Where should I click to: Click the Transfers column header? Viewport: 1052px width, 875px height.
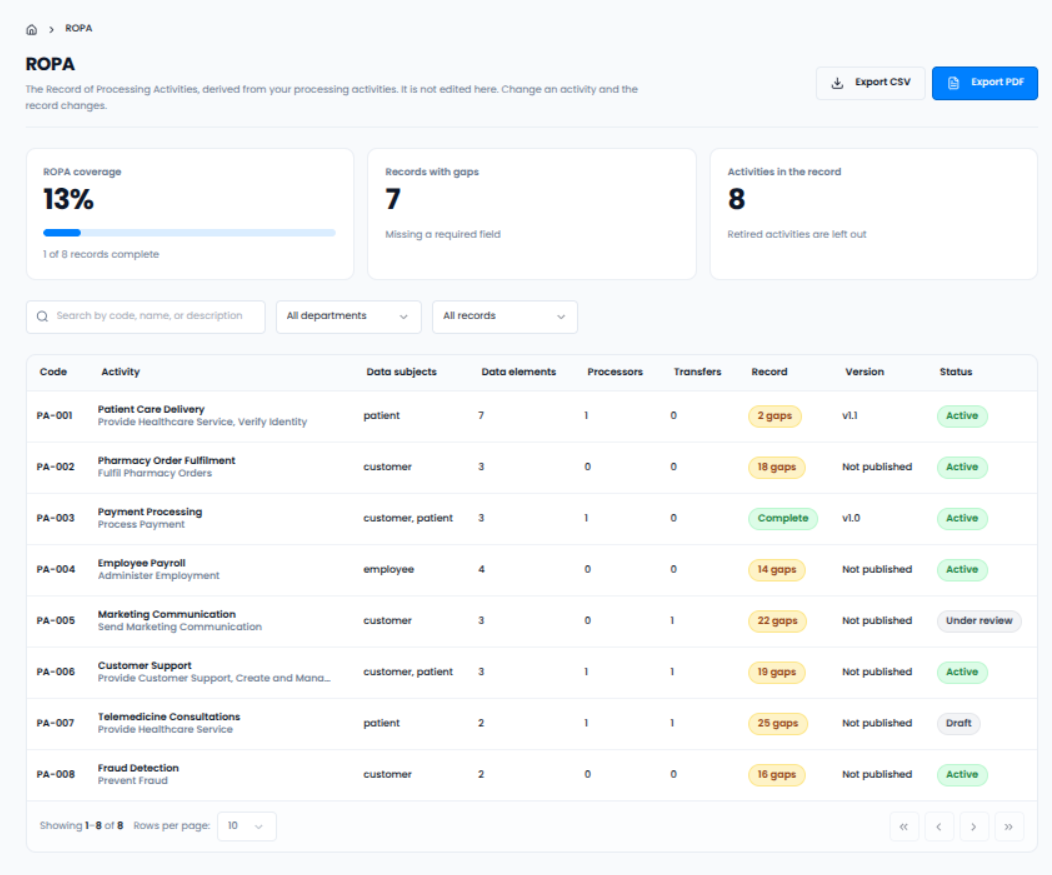697,372
